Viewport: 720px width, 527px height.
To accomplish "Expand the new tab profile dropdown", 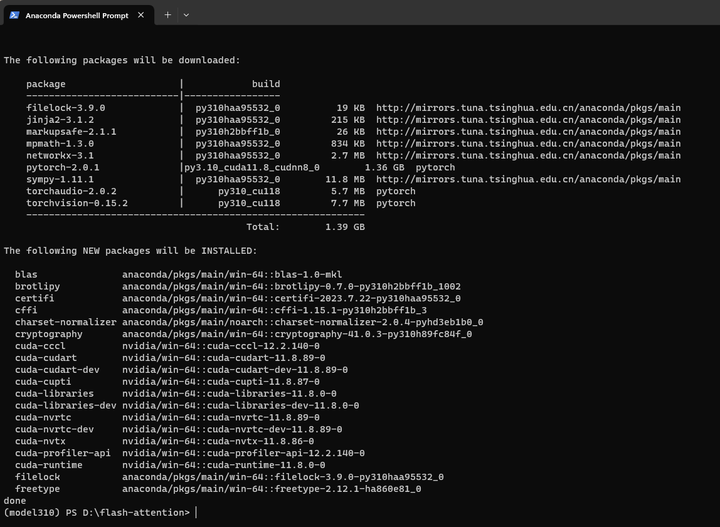I will [x=186, y=15].
